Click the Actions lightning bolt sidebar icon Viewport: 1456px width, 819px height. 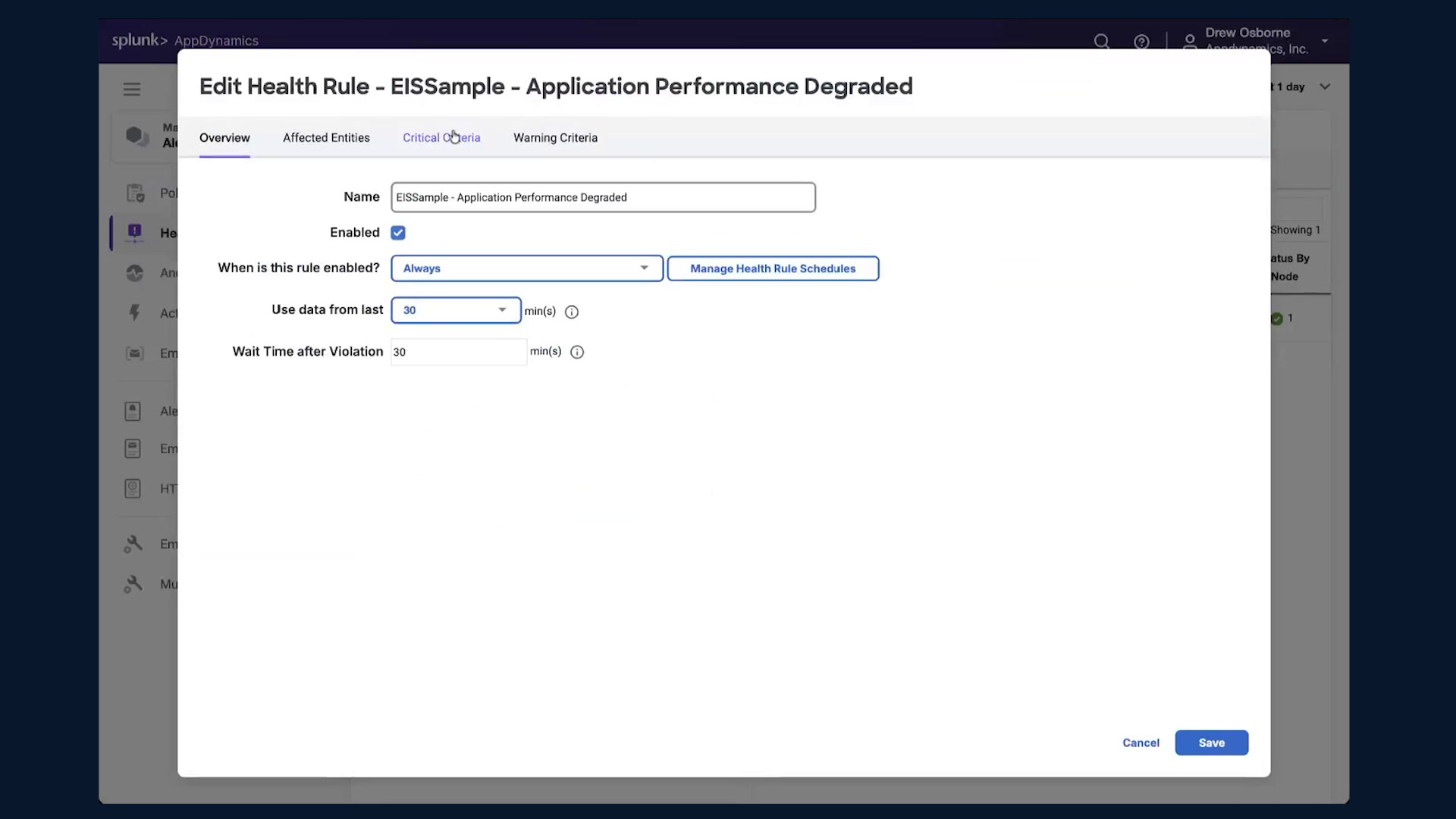[134, 312]
